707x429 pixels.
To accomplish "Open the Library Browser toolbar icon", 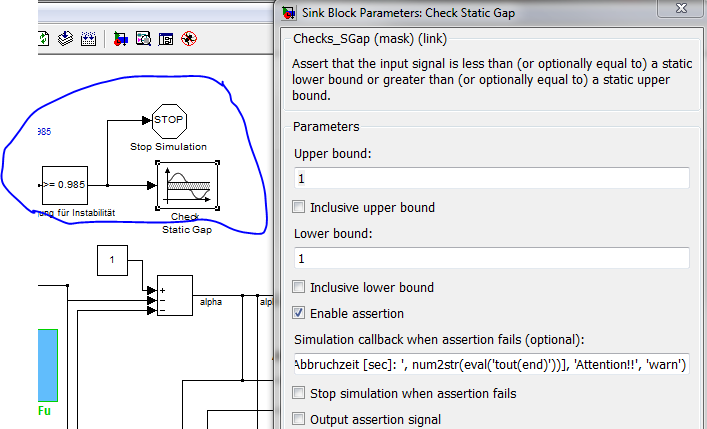I will pyautogui.click(x=120, y=40).
